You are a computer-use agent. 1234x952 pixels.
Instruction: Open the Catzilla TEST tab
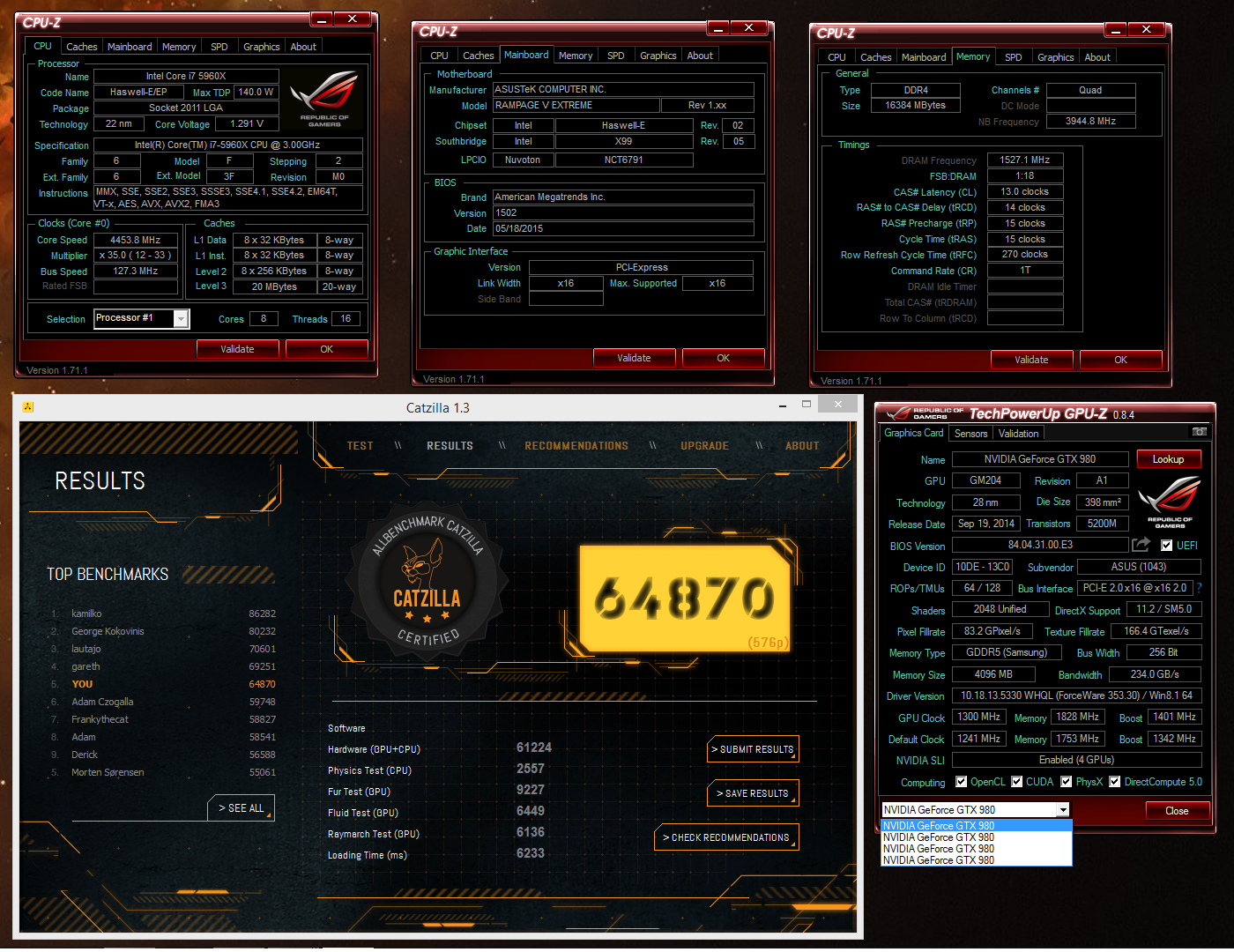[x=360, y=446]
